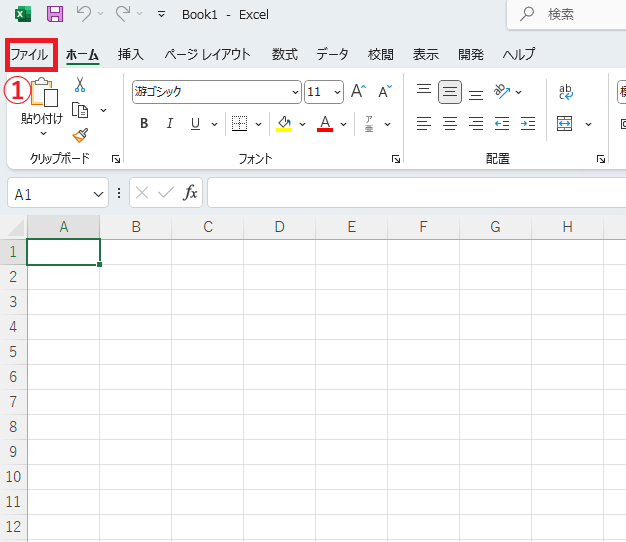Screen dimensions: 626x542
Task: Expand Orientation options arrow
Action: pyautogui.click(x=518, y=93)
